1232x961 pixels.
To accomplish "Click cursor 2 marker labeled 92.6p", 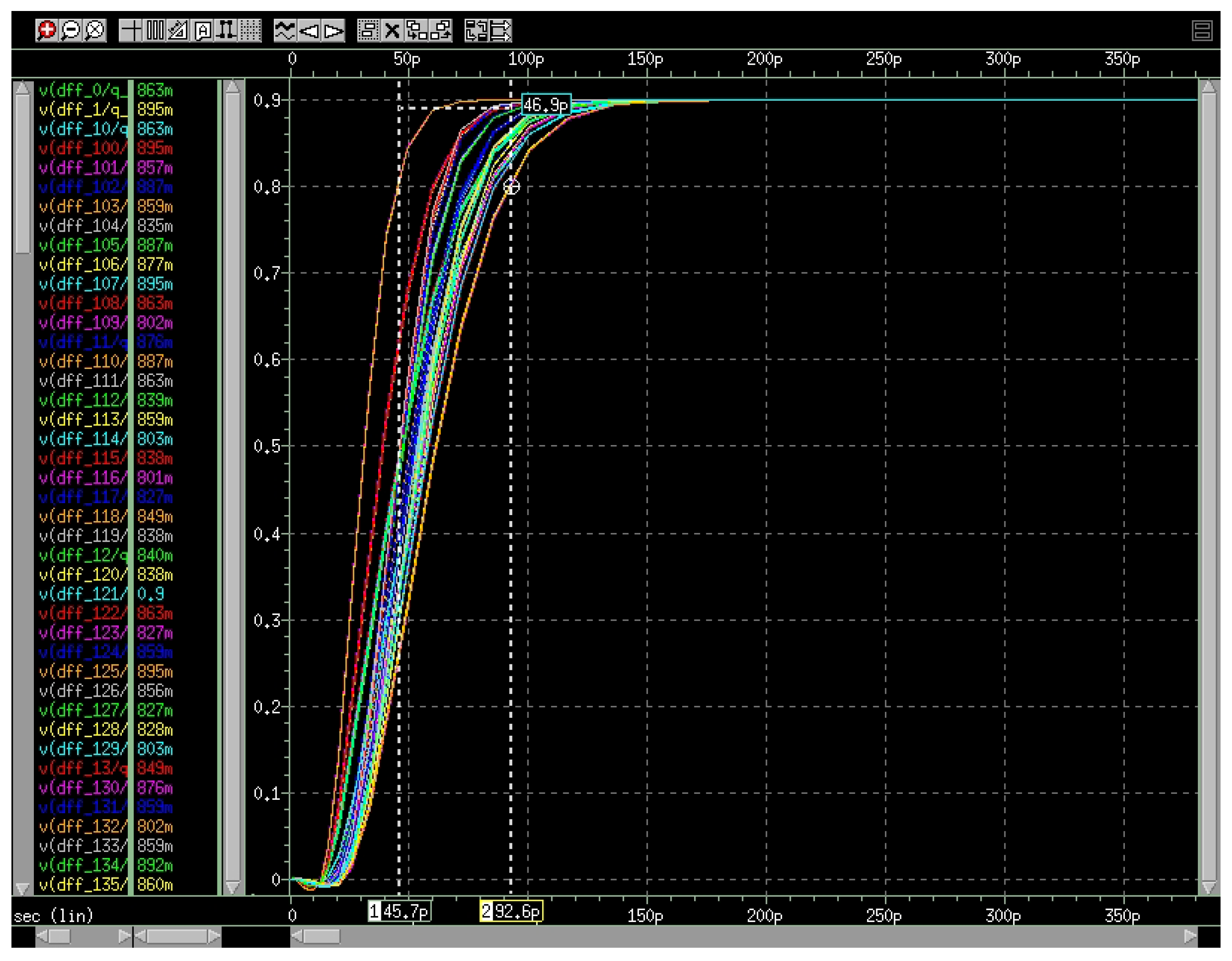I will [511, 911].
